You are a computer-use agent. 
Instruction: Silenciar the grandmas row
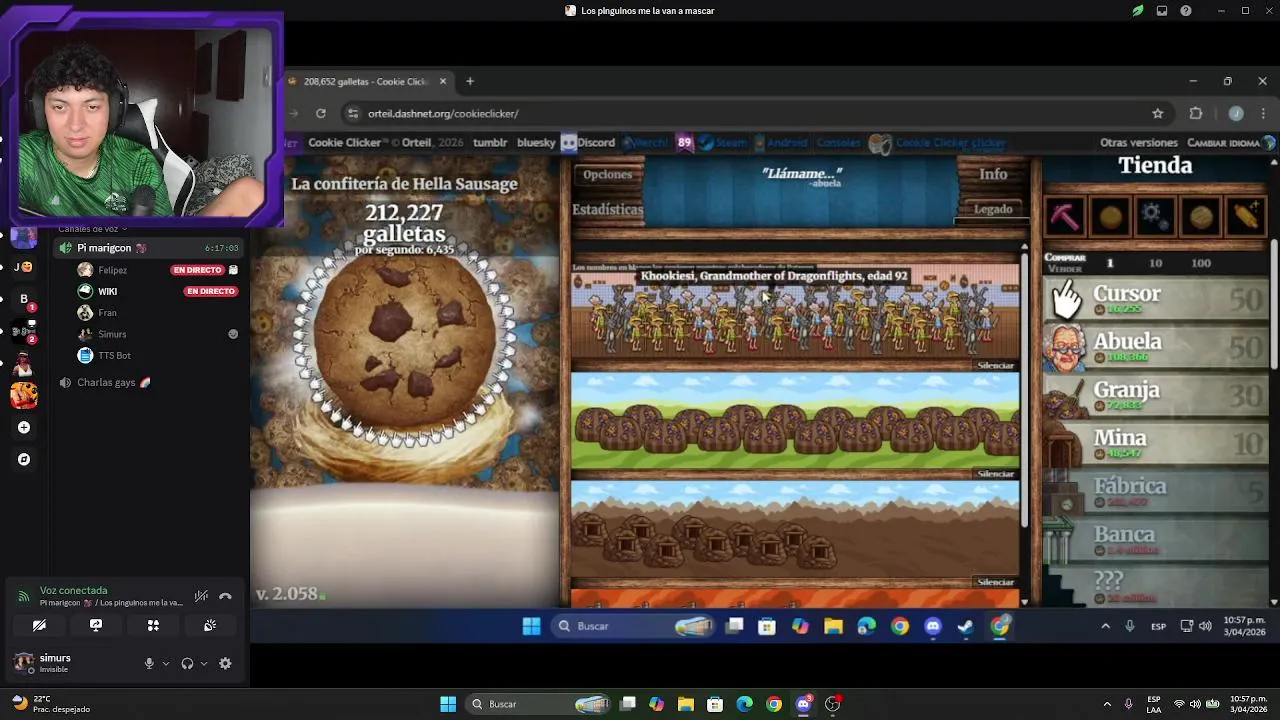click(x=995, y=365)
